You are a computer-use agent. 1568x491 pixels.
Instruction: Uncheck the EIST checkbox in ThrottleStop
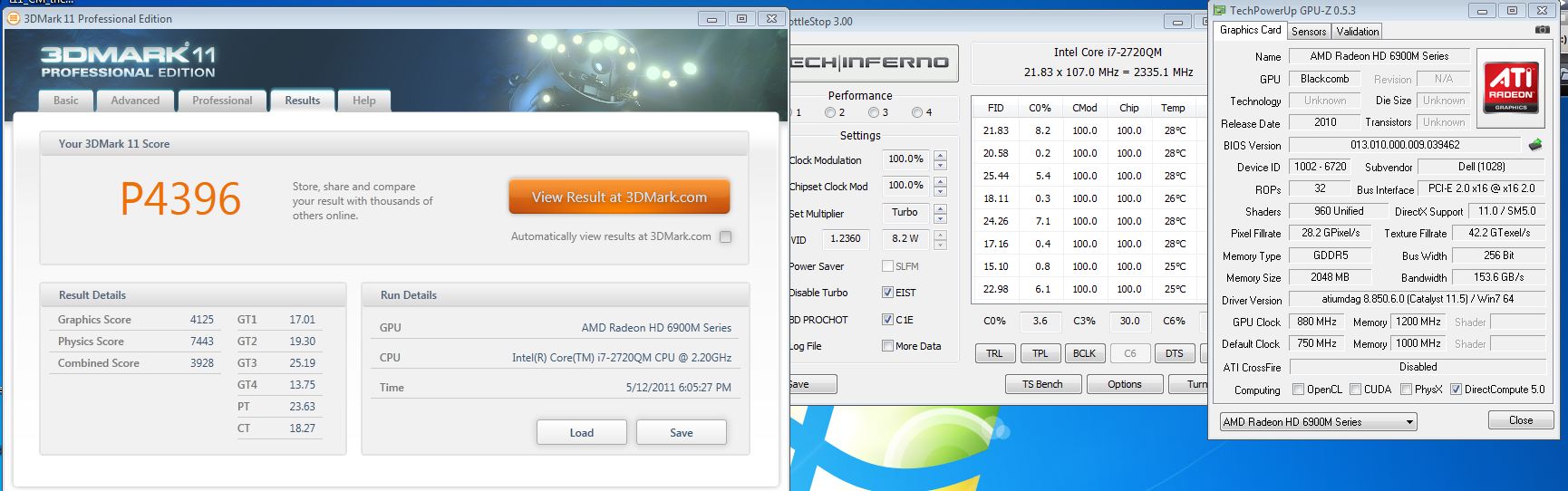pyautogui.click(x=887, y=293)
